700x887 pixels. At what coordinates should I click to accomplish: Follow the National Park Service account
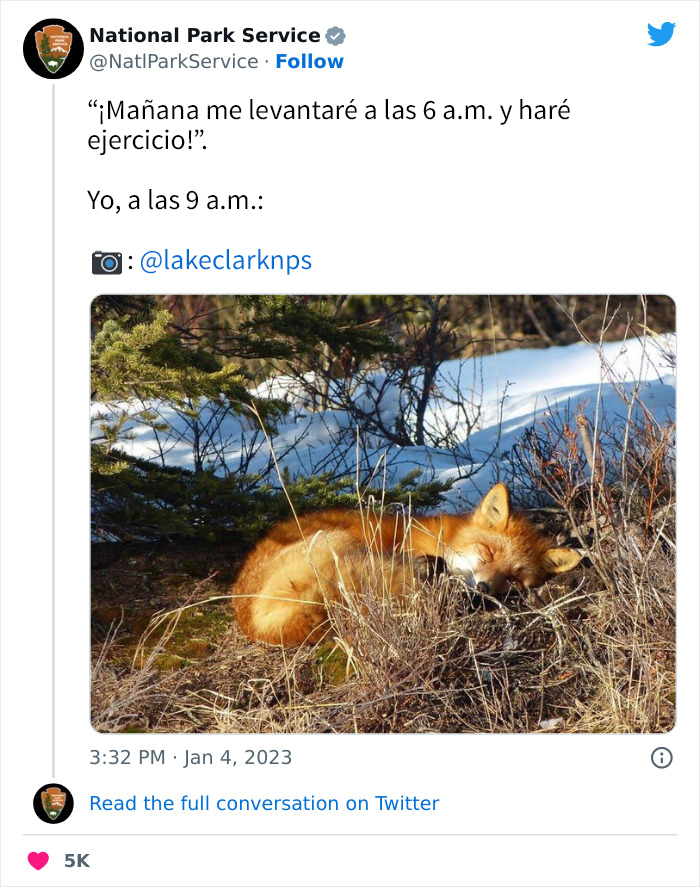tap(310, 61)
